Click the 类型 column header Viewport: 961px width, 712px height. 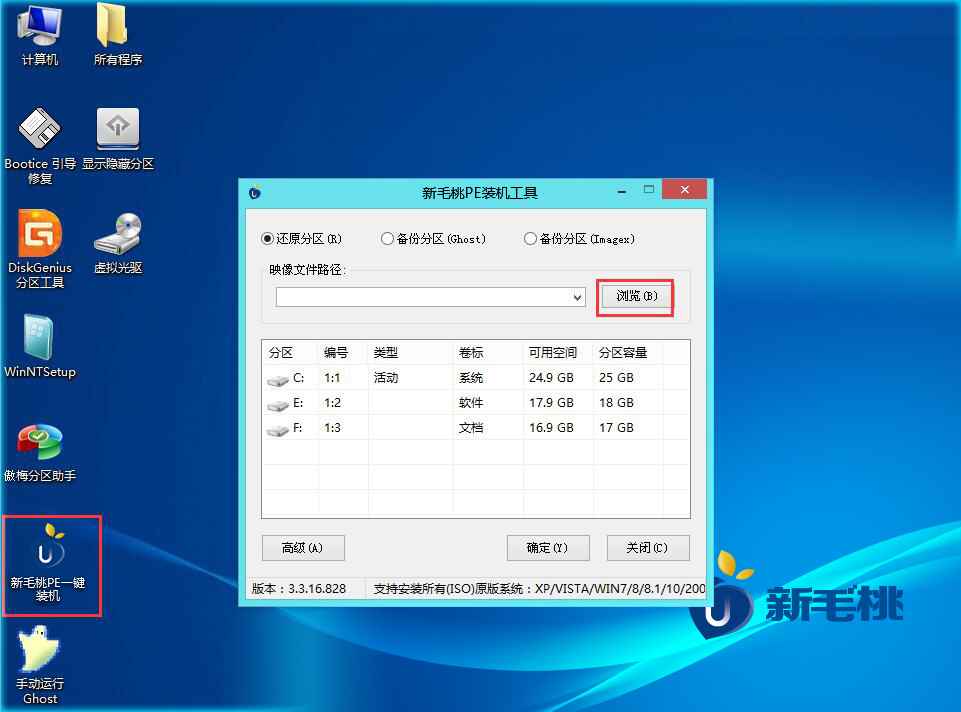point(411,353)
